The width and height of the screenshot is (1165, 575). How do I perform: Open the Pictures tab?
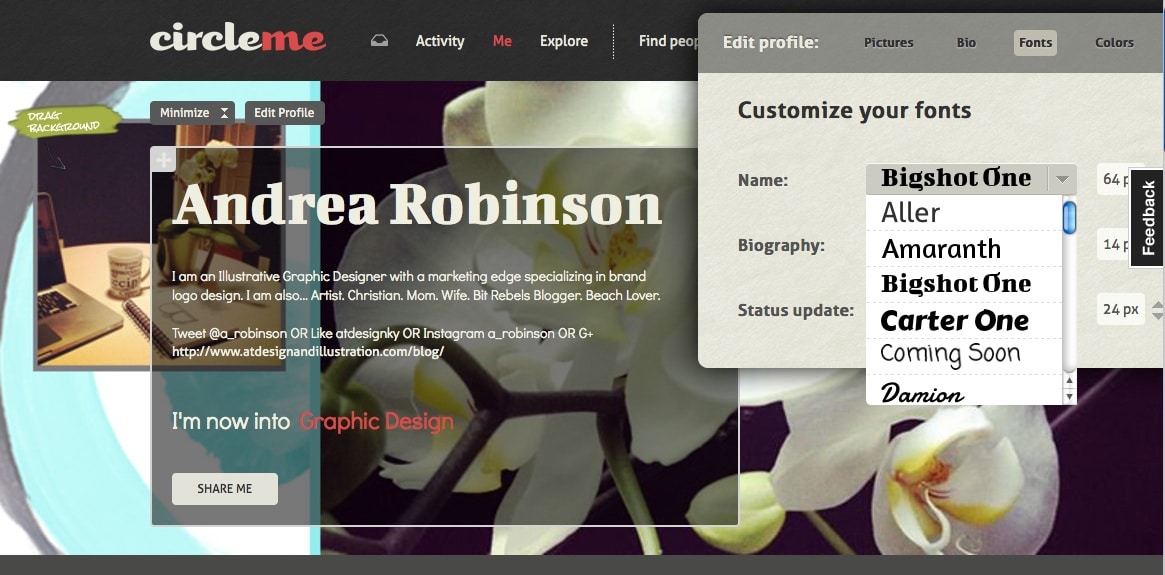pyautogui.click(x=888, y=43)
